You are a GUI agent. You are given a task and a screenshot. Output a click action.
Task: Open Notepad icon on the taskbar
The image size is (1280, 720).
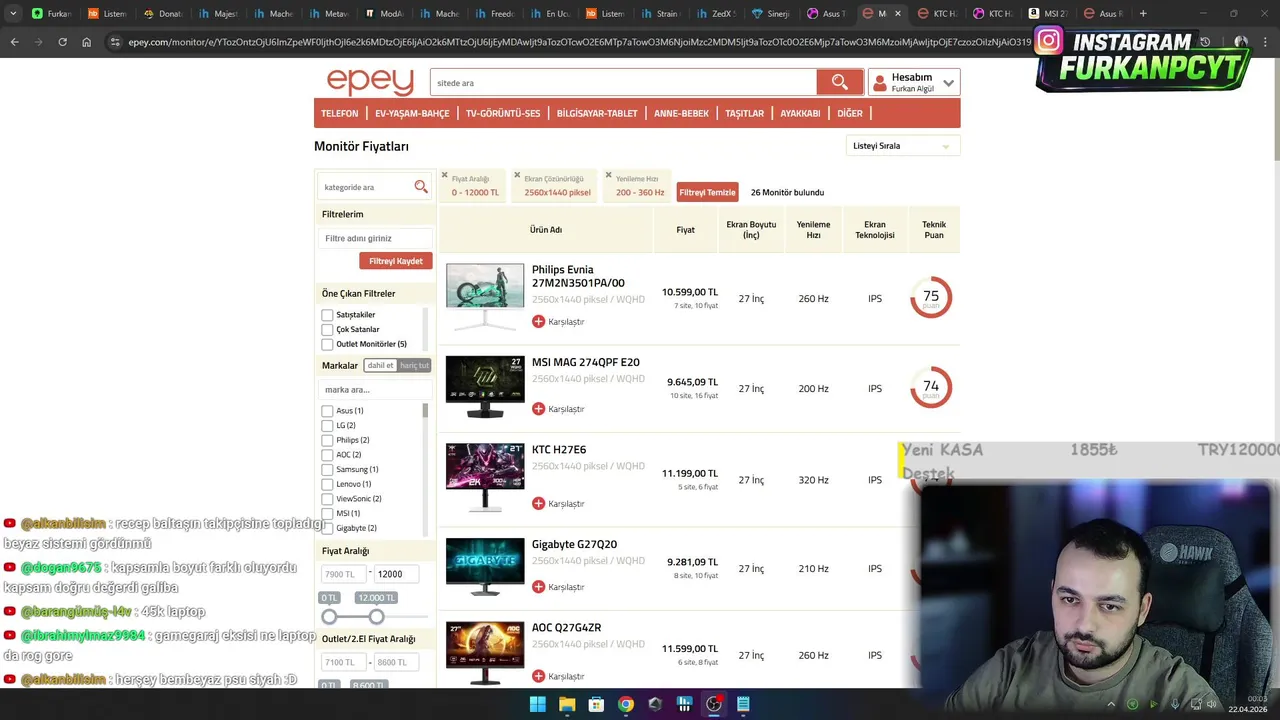click(x=743, y=704)
